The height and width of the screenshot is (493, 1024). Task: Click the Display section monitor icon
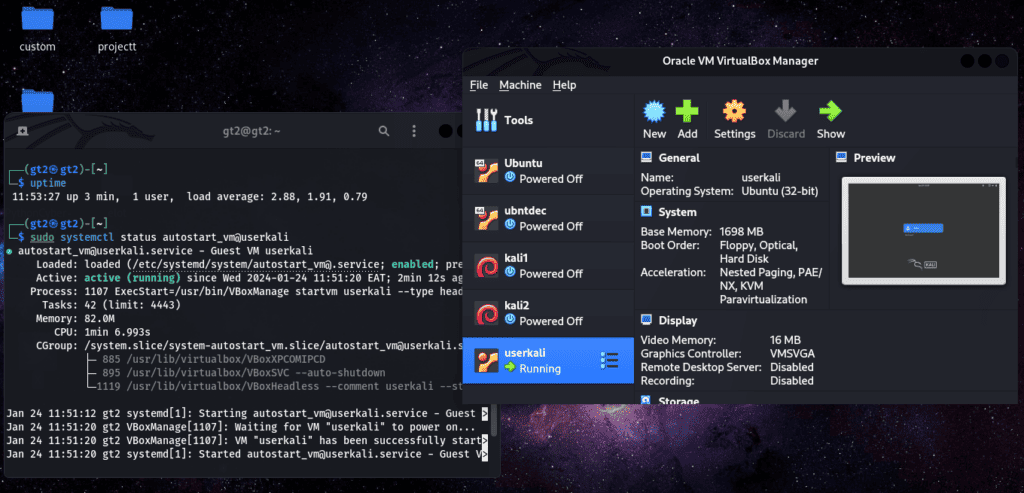646,321
